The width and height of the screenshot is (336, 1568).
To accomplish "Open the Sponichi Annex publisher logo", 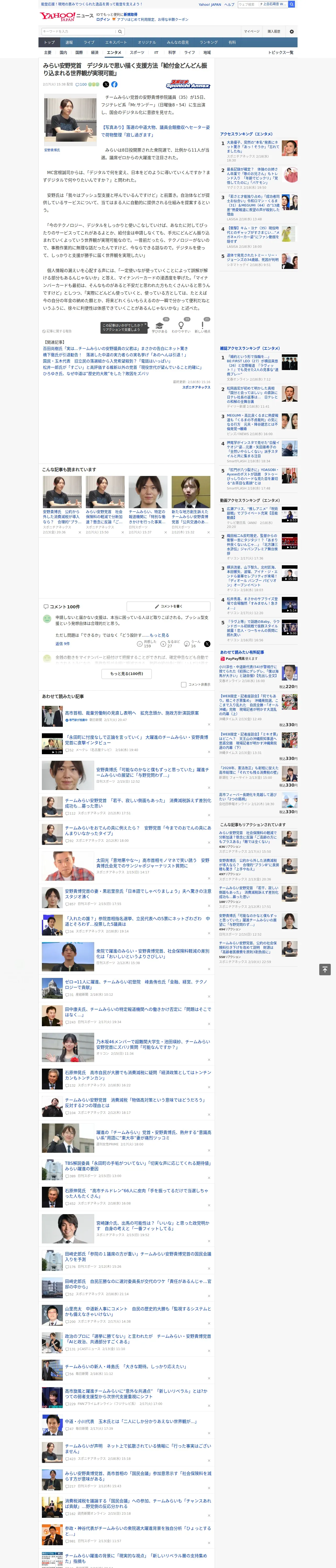I will tap(188, 85).
